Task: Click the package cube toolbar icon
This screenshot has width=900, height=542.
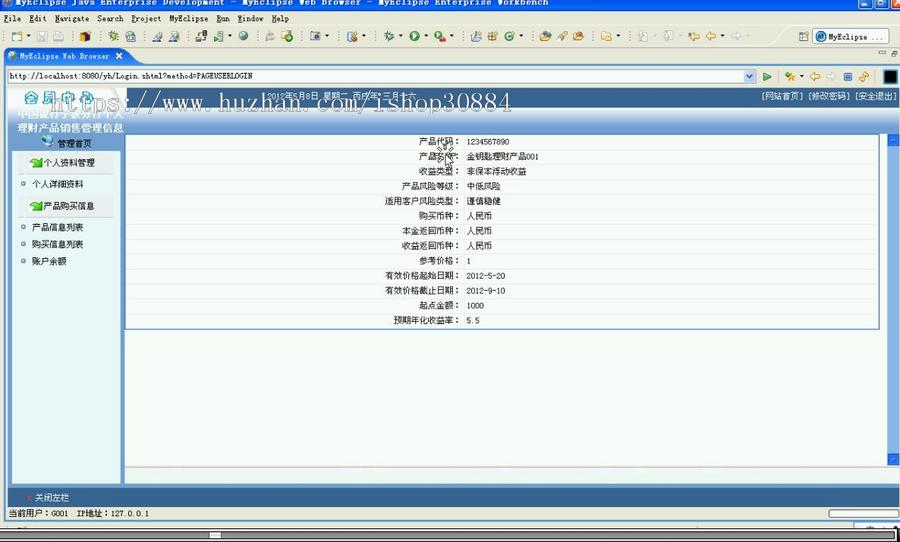Action: tap(85, 36)
